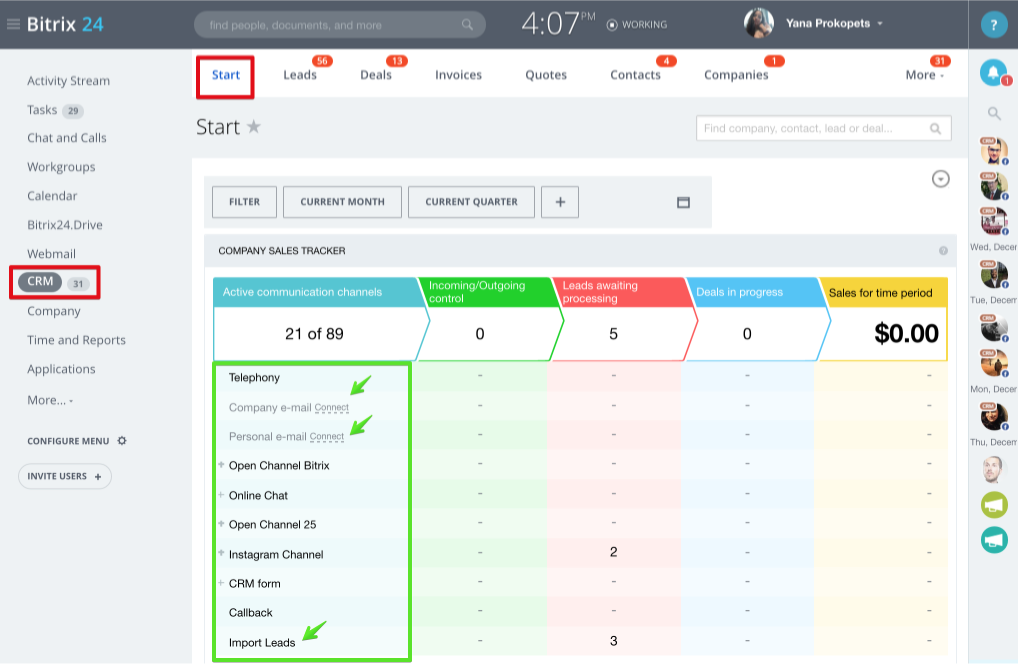This screenshot has height=664, width=1018.
Task: Click the magnifier icon in the top search bar
Action: (467, 25)
